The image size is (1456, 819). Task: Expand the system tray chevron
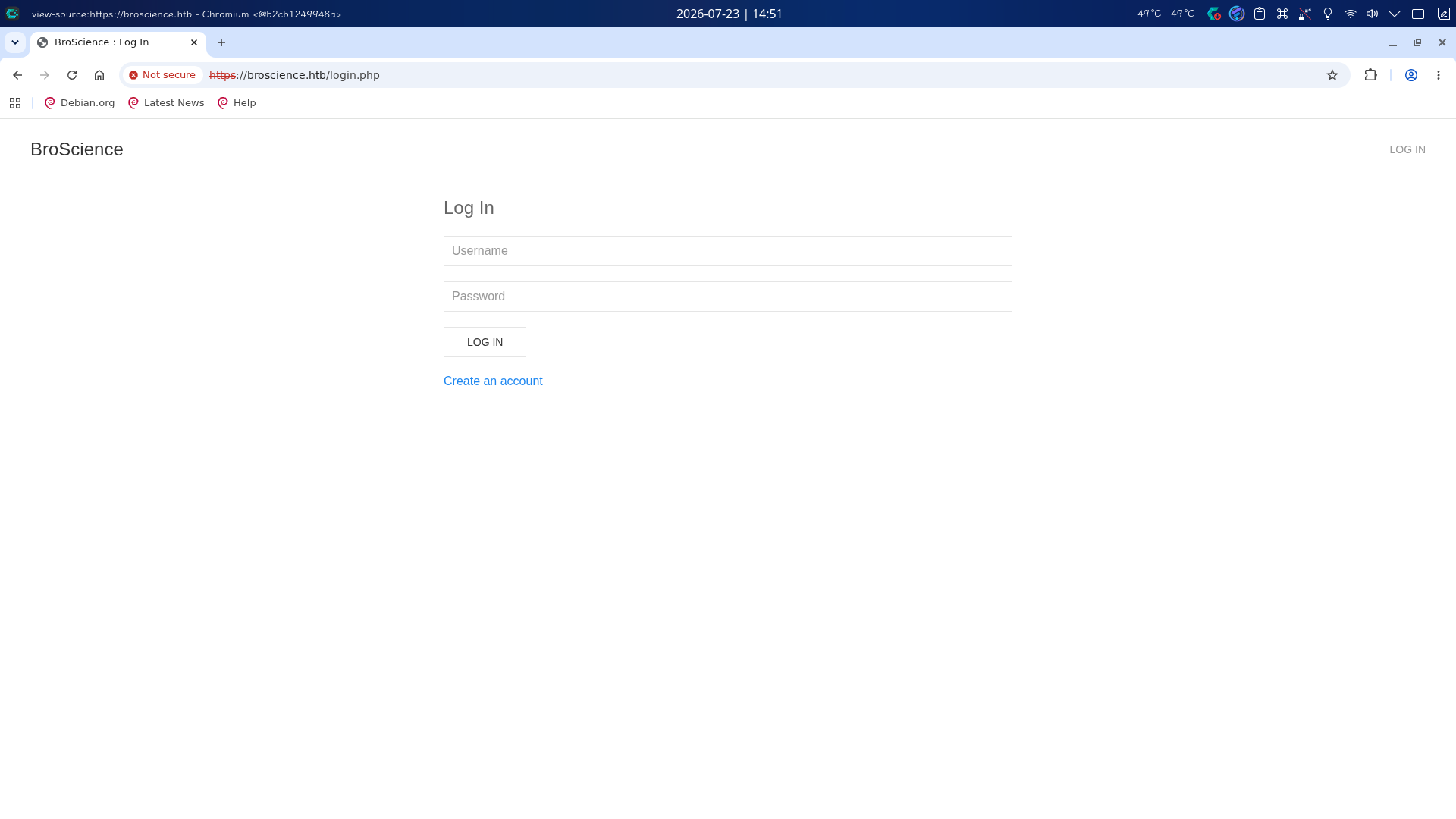click(1395, 14)
